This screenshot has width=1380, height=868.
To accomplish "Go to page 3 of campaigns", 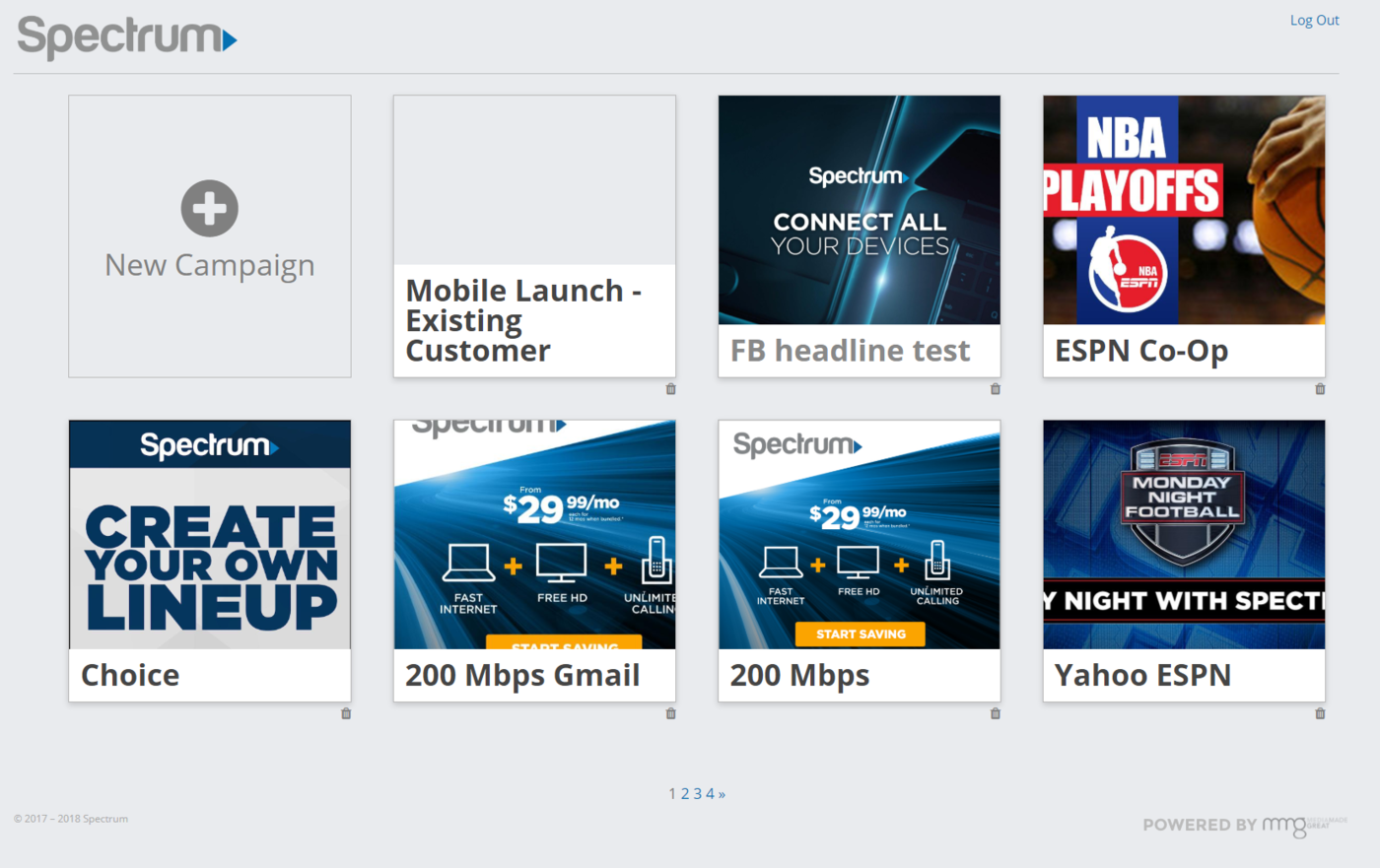I will pos(697,793).
